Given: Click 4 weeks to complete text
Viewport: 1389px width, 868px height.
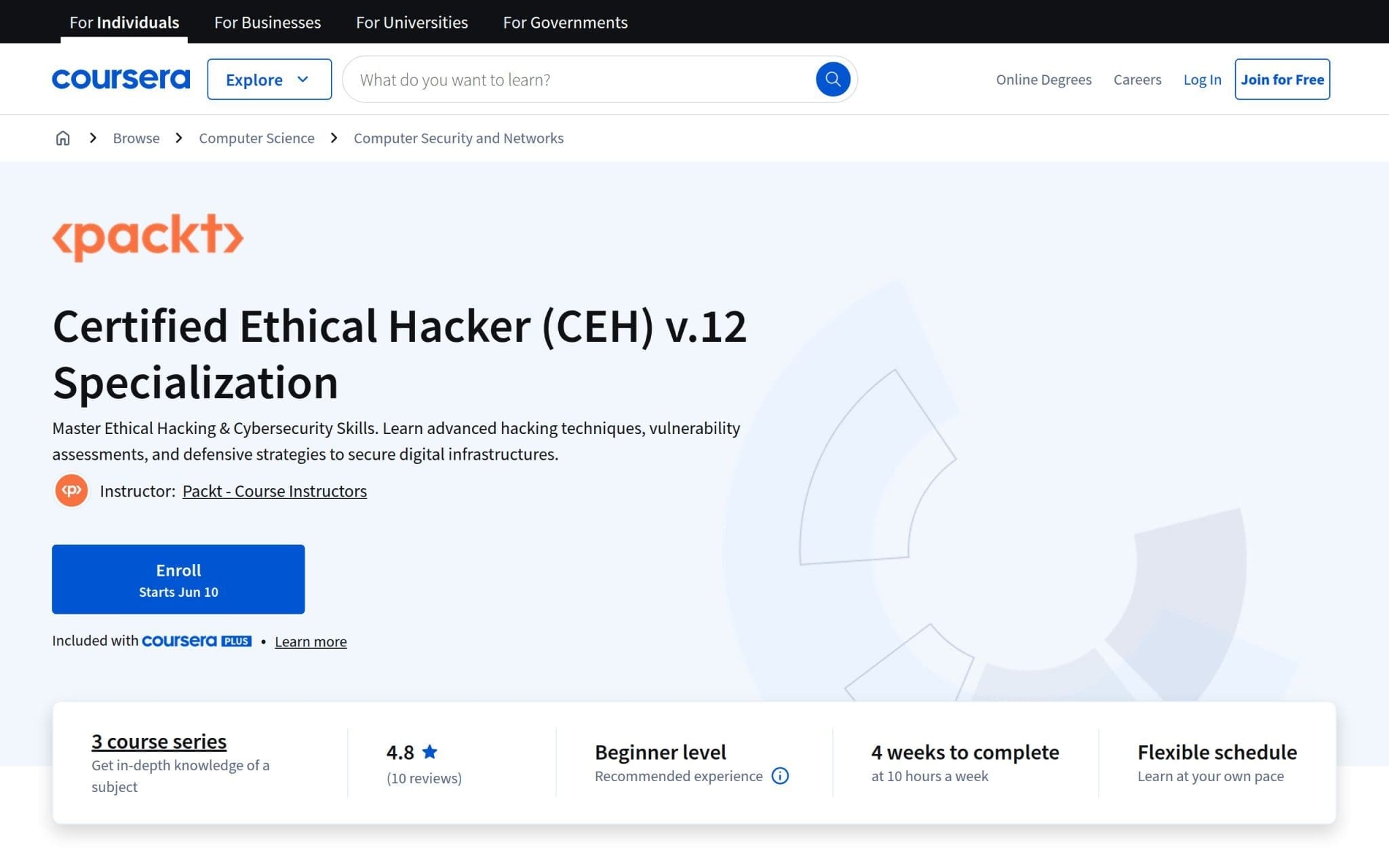Looking at the screenshot, I should tap(964, 752).
